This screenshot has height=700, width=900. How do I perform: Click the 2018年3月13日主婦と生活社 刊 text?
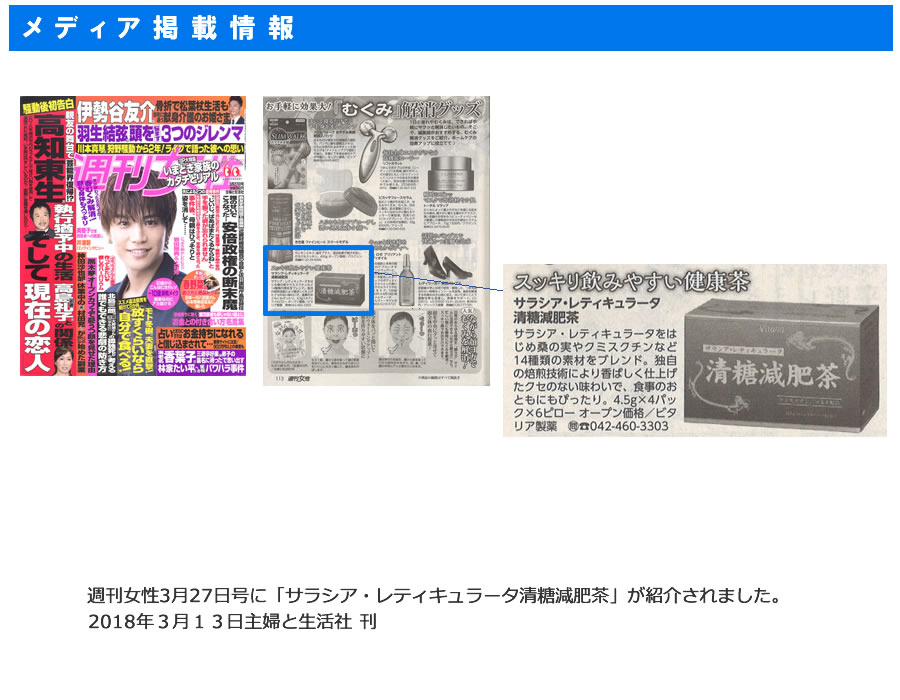click(x=232, y=620)
